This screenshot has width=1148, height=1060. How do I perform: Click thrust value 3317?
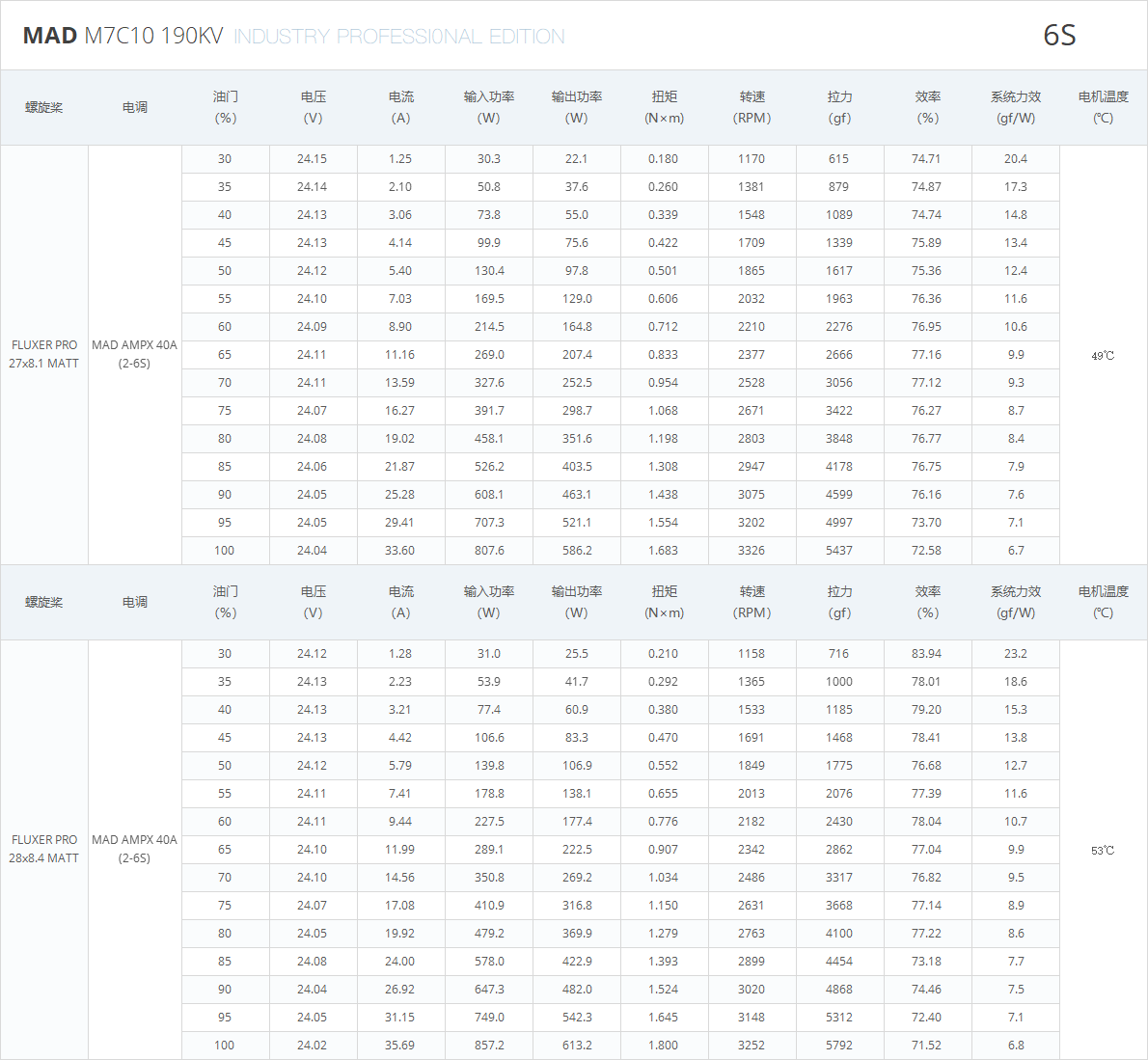click(839, 878)
